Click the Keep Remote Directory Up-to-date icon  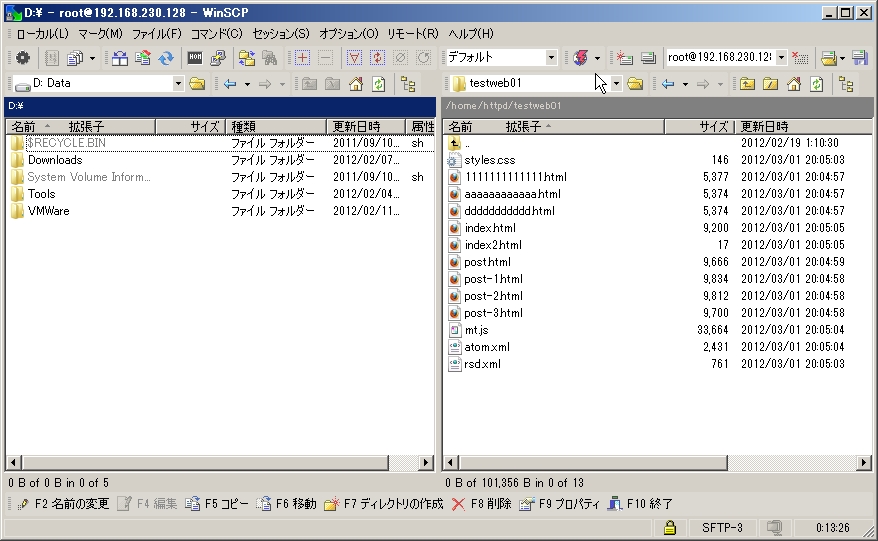166,57
